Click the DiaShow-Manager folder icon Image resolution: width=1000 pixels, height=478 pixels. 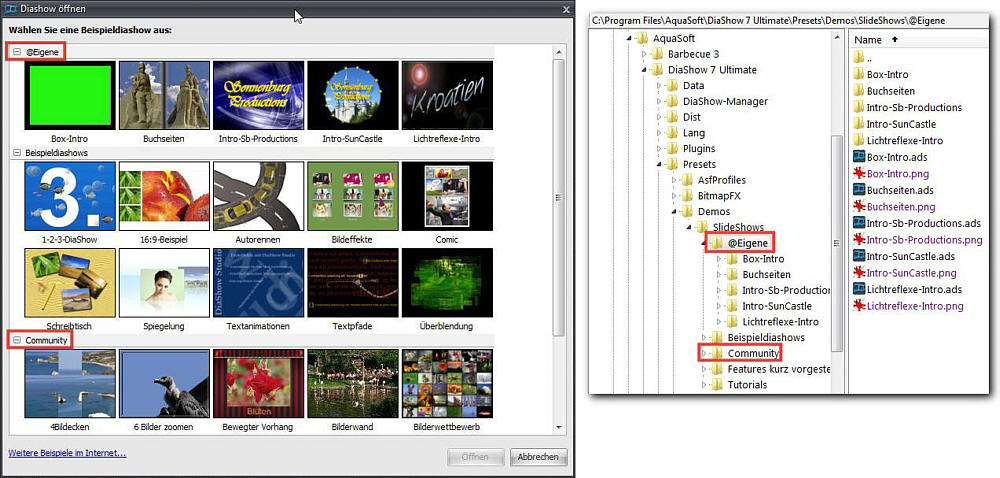[673, 101]
